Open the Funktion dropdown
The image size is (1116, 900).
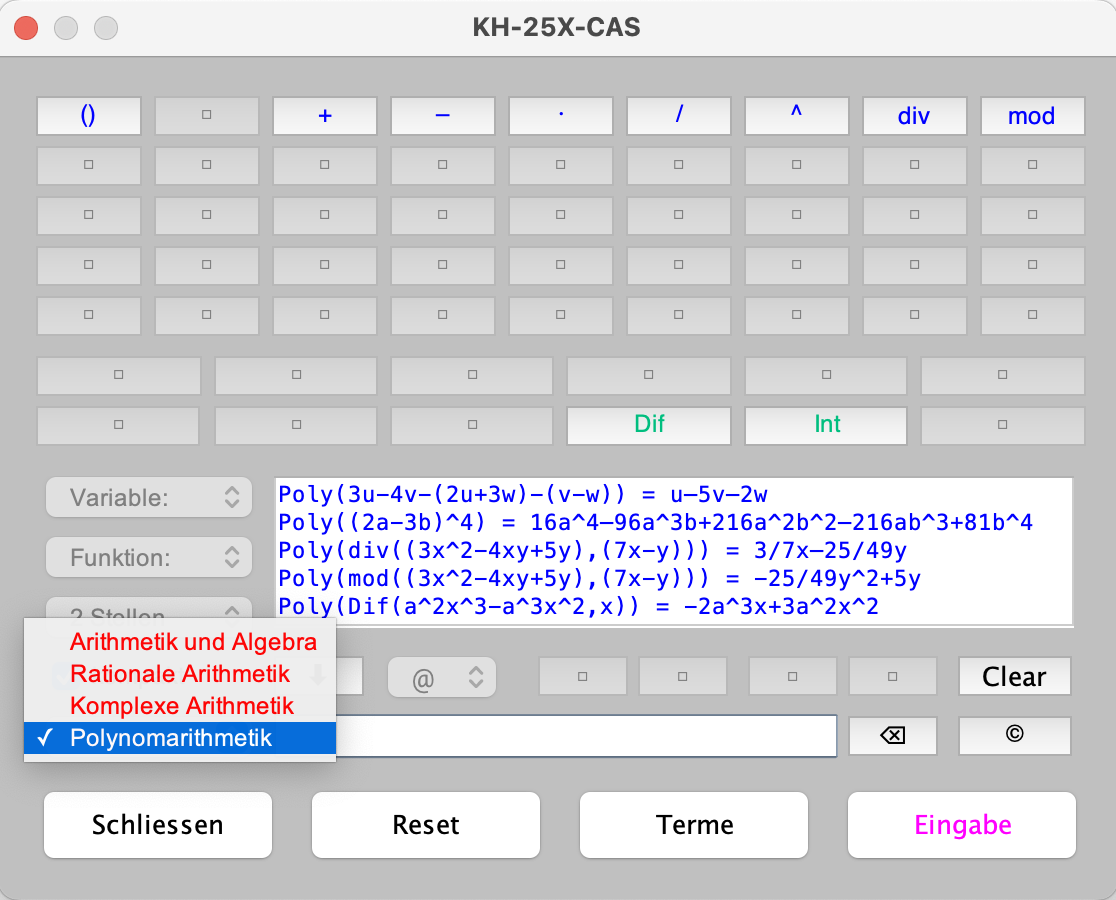tap(149, 557)
